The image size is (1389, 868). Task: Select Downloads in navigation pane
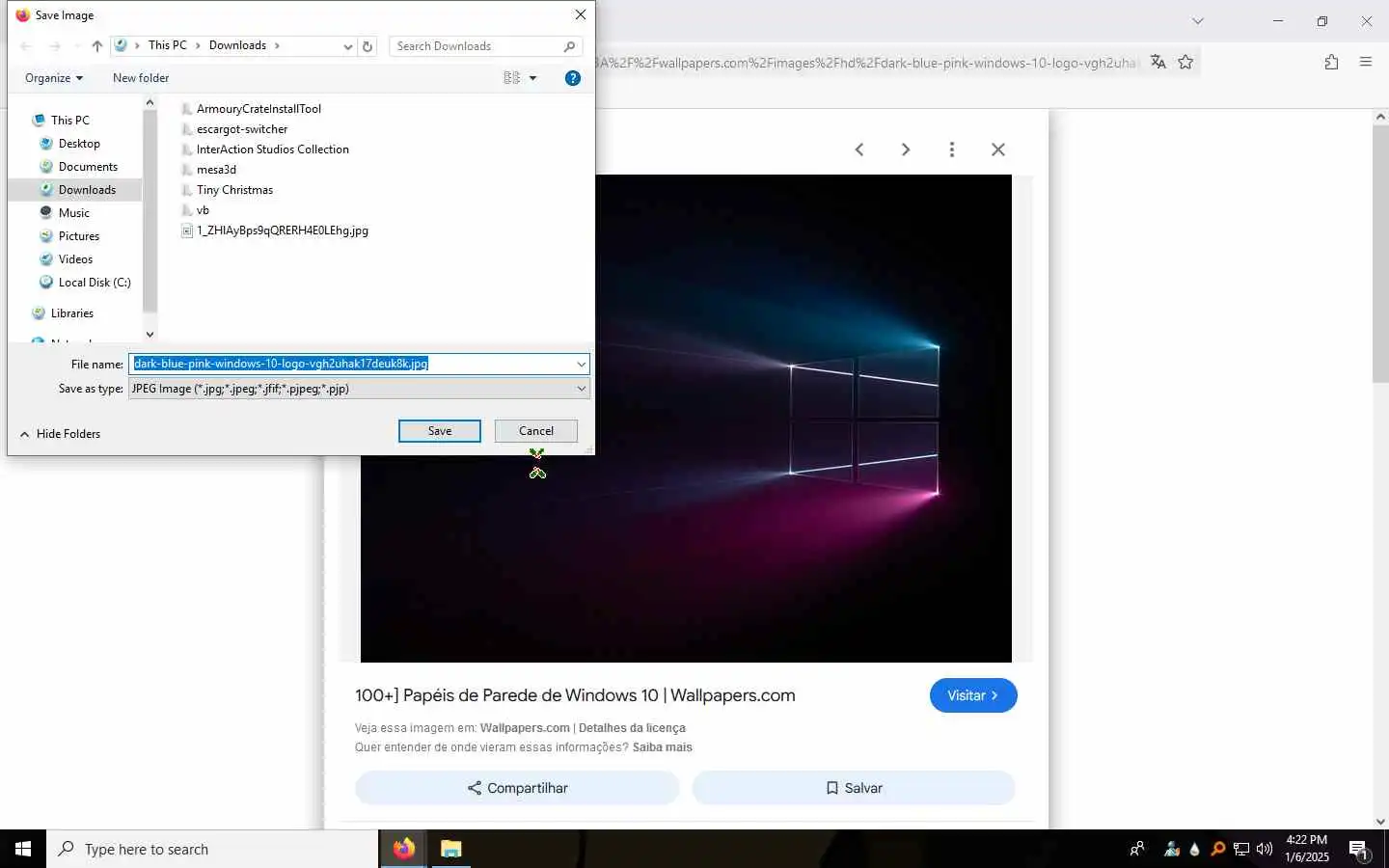(87, 190)
